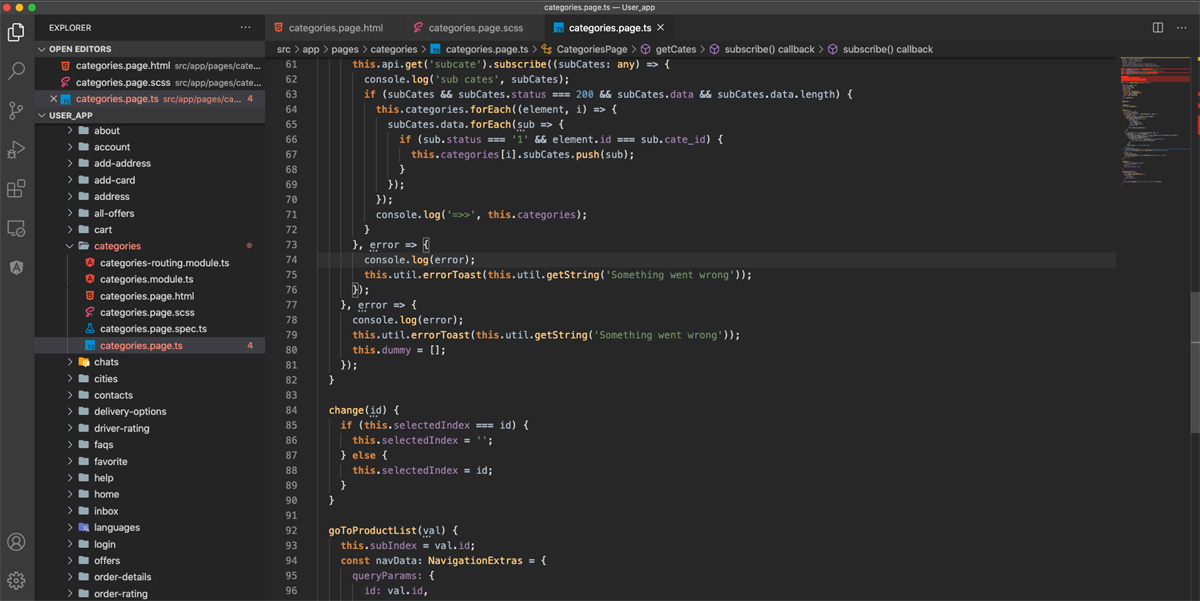Open the Run and Debug view
This screenshot has width=1200, height=601.
(16, 149)
